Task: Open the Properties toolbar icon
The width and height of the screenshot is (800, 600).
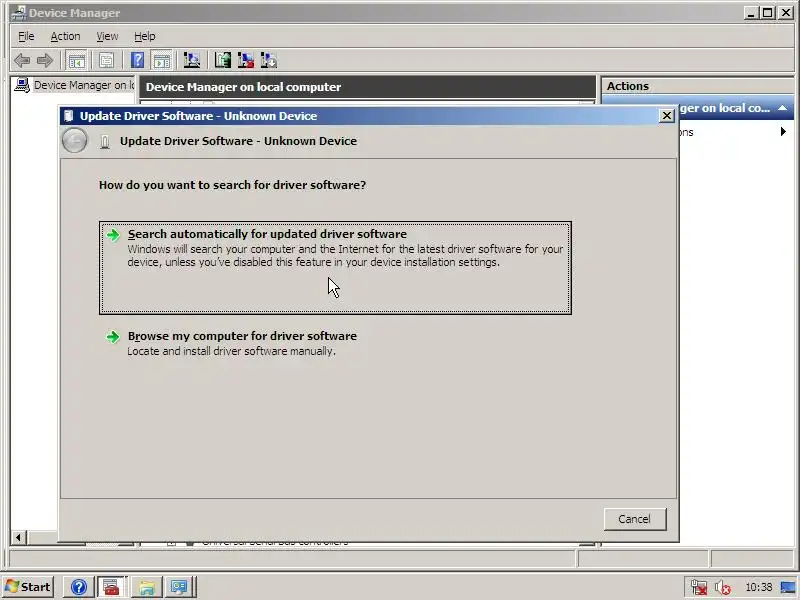Action: pyautogui.click(x=107, y=61)
